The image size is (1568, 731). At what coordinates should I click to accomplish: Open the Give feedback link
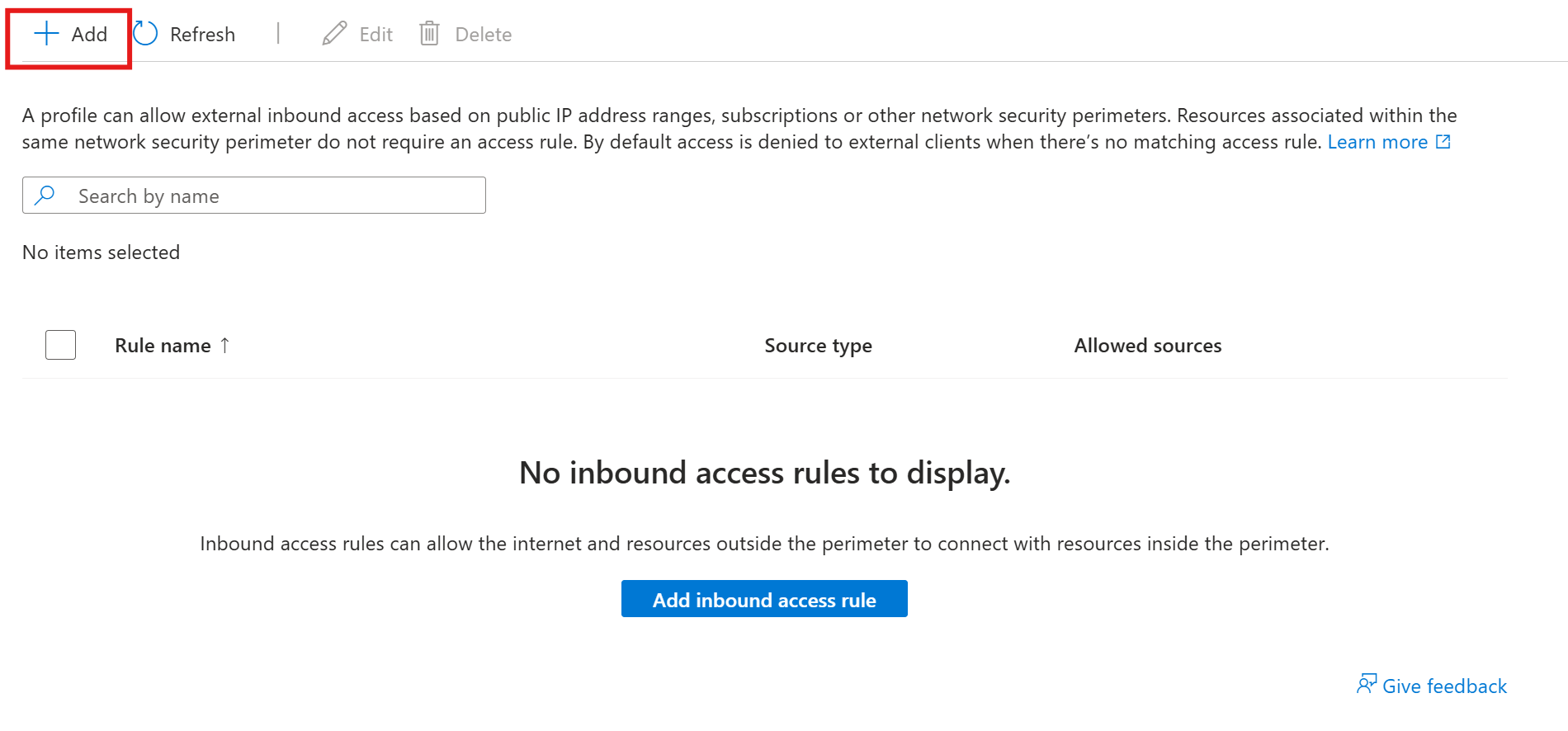1444,686
